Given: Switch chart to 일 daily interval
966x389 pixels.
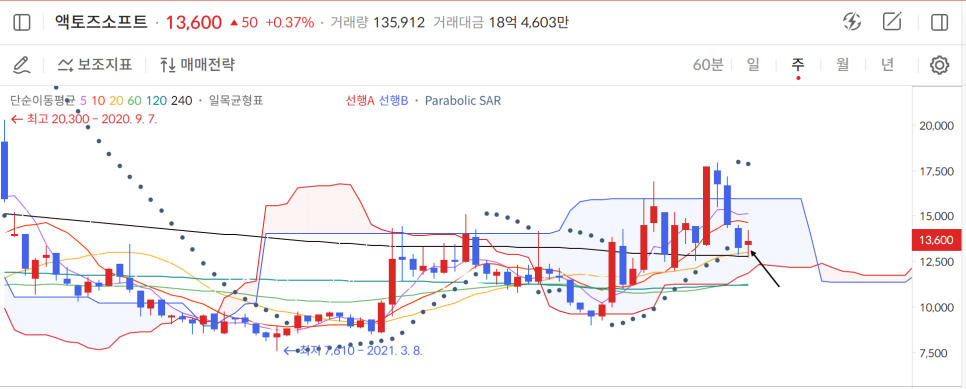Looking at the screenshot, I should tap(753, 65).
